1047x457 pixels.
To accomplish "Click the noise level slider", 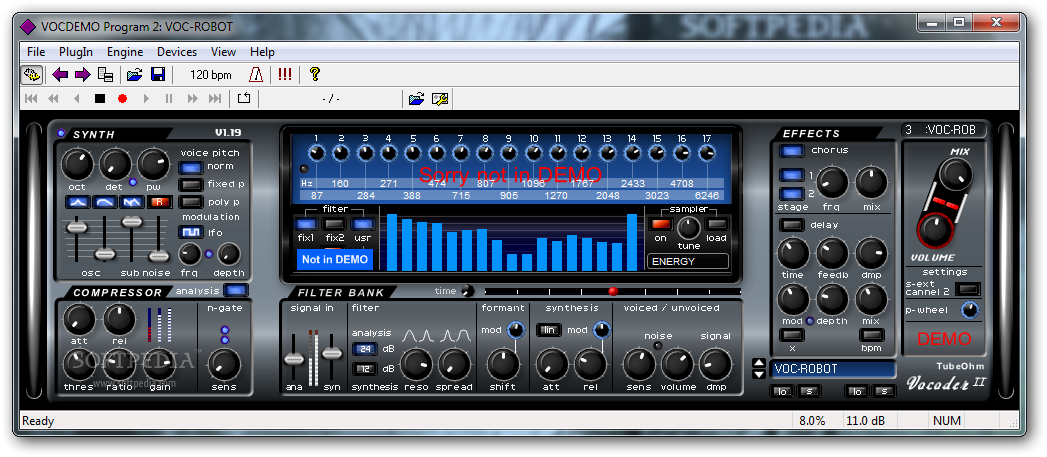I will (158, 255).
